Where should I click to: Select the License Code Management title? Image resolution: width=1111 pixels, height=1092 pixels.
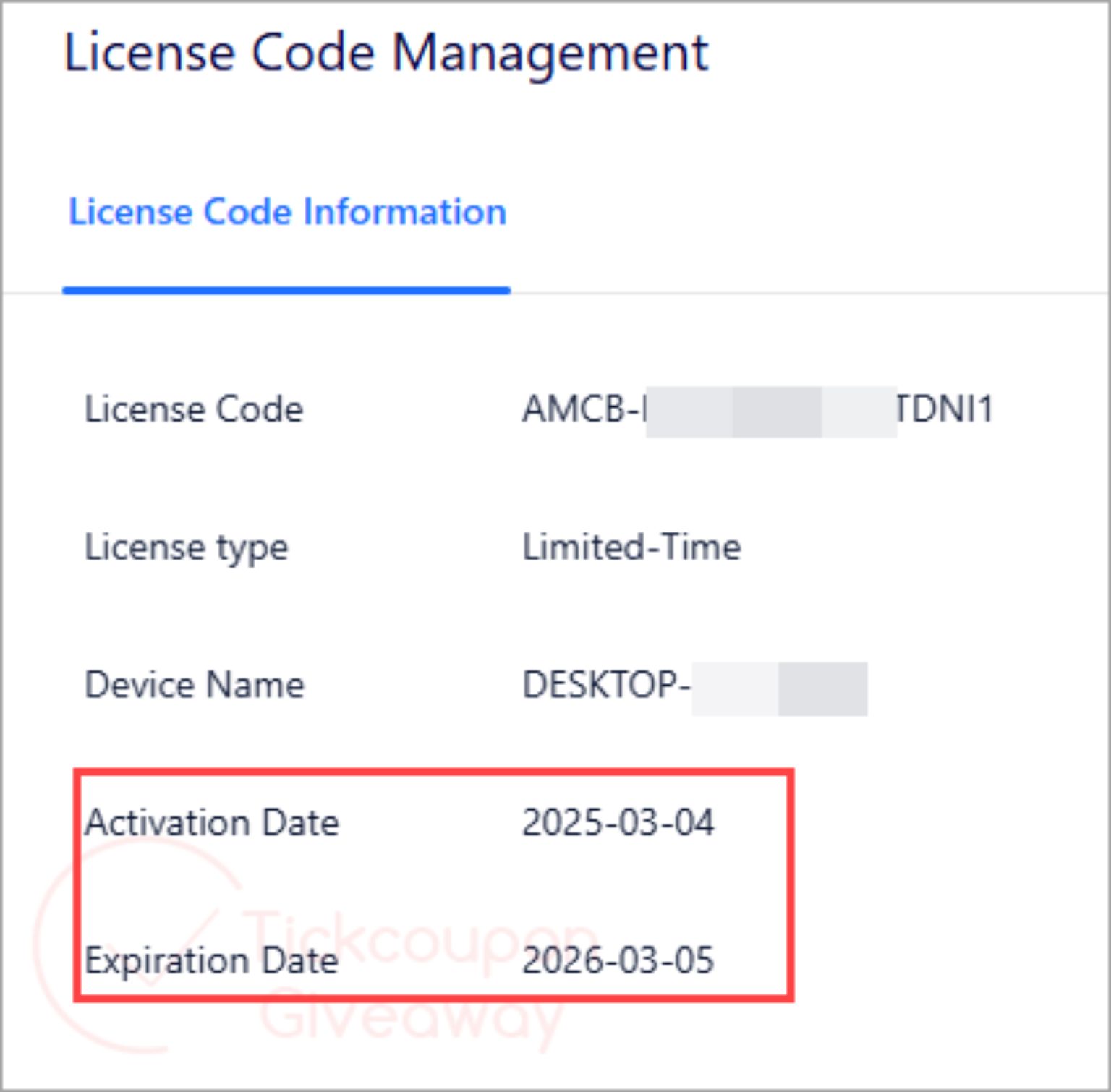[x=386, y=51]
